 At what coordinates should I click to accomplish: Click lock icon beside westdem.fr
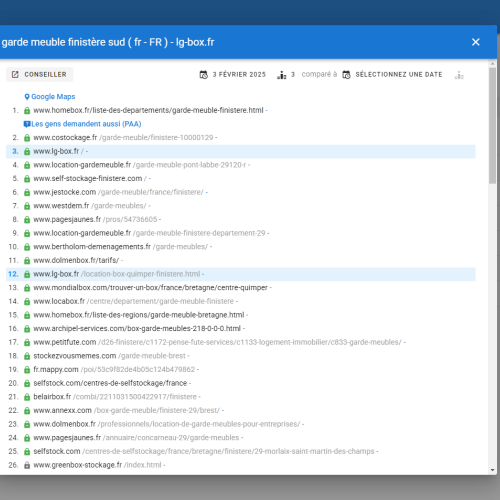(27, 206)
